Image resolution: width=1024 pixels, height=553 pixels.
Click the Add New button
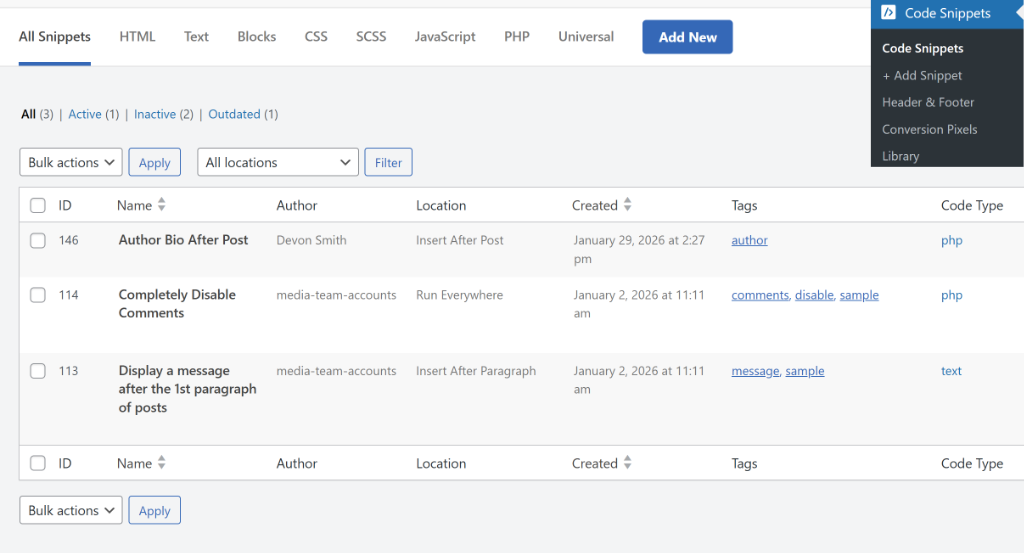coord(687,37)
